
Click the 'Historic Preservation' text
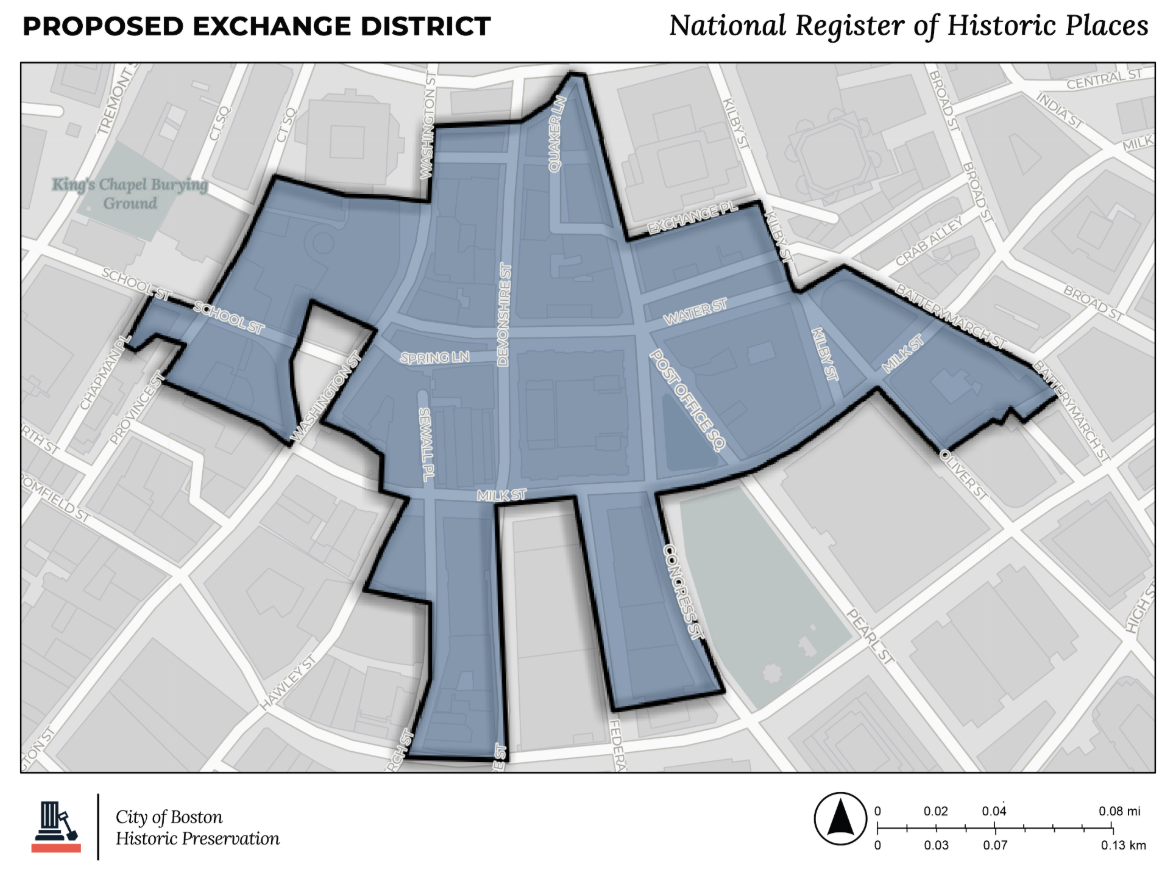pos(197,839)
